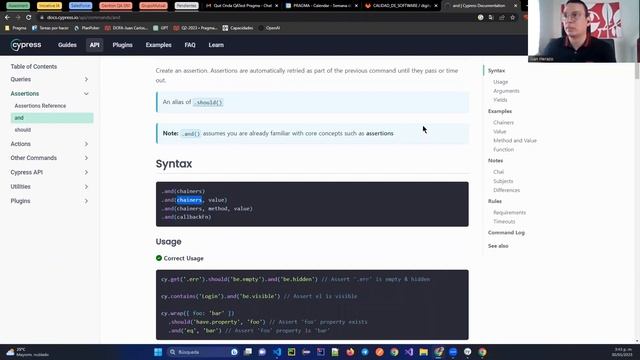640x360 pixels.
Task: Open the PlanPoker bookmark
Action: pyautogui.click(x=87, y=28)
